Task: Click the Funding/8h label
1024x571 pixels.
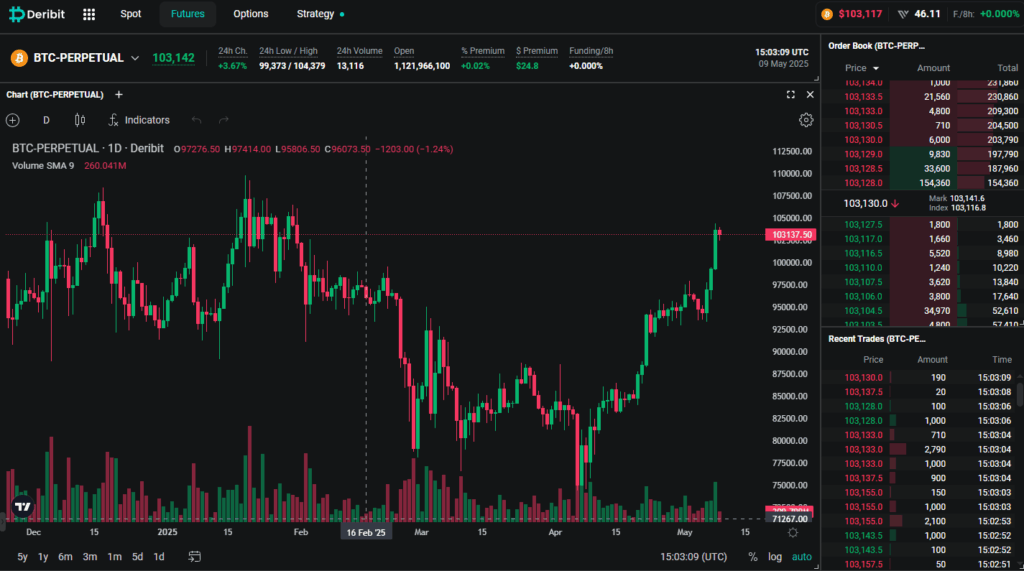Action: coord(591,51)
